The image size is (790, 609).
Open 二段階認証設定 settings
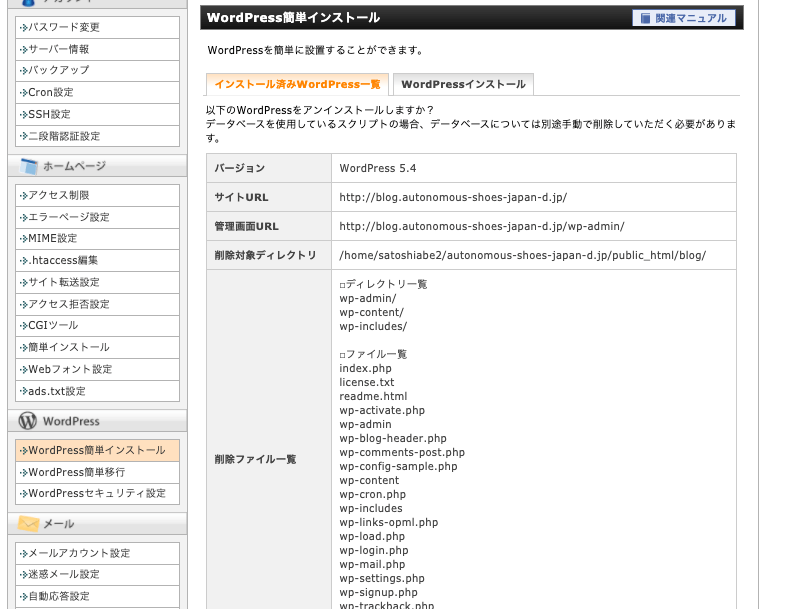point(64,136)
